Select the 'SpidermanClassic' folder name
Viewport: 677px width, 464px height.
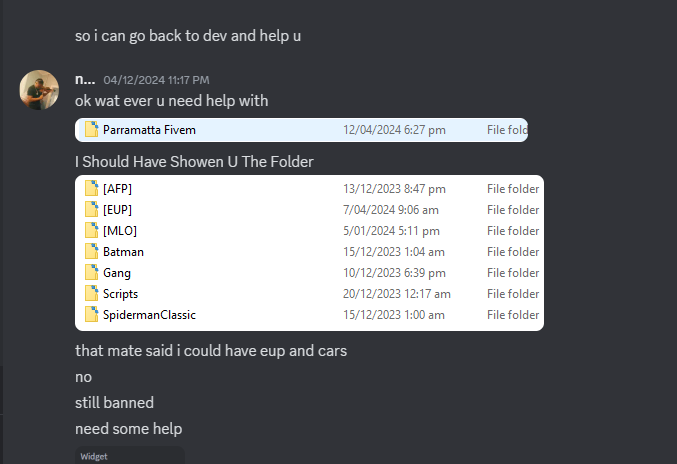149,315
